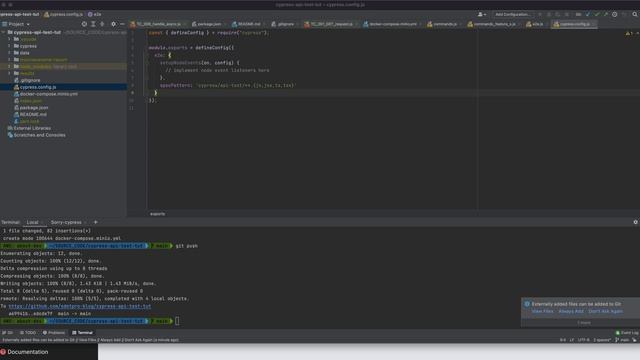Image resolution: width=640 pixels, height=360 pixels.
Task: Open Add Configuration dropdown
Action: 512,14
